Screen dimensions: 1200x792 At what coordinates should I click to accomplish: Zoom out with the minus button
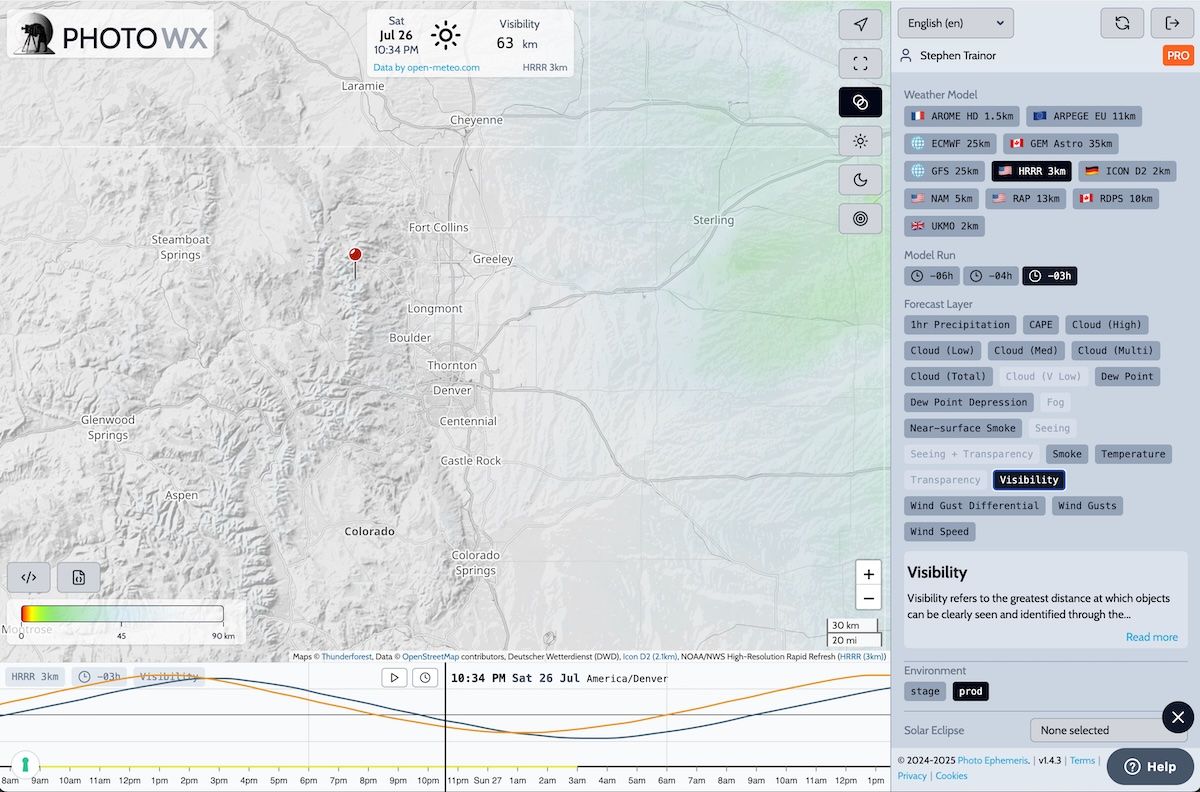click(868, 599)
